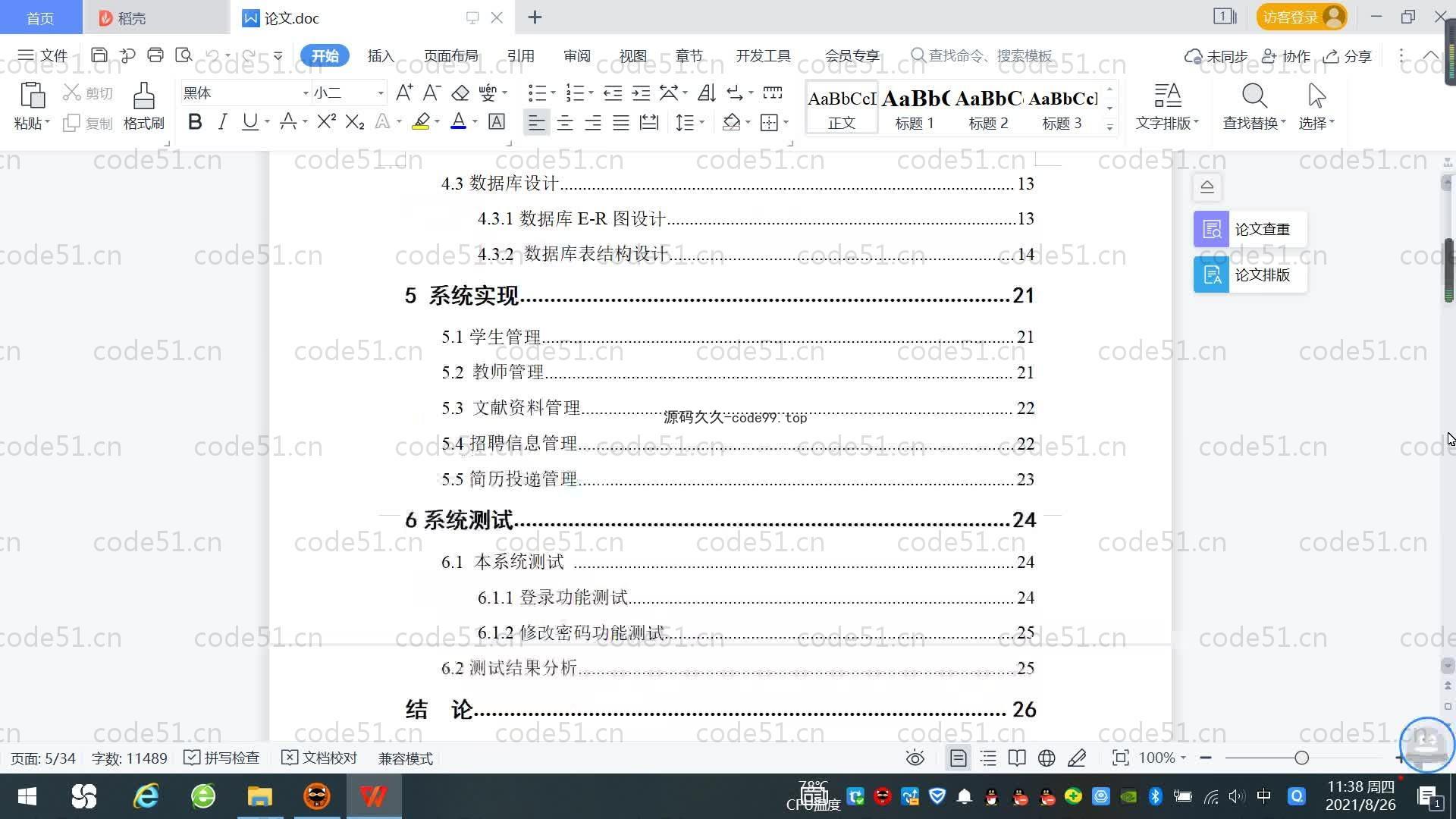Open Windows Start menu

point(27,796)
